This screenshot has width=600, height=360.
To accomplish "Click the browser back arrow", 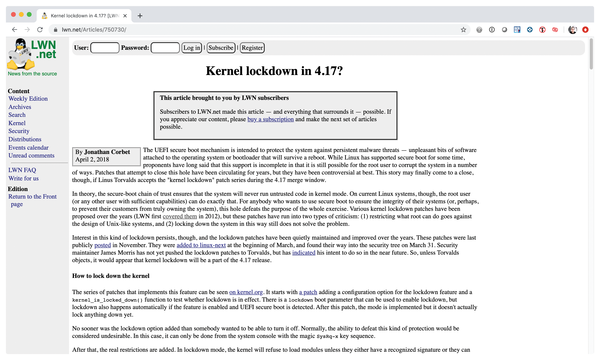I will (x=14, y=29).
